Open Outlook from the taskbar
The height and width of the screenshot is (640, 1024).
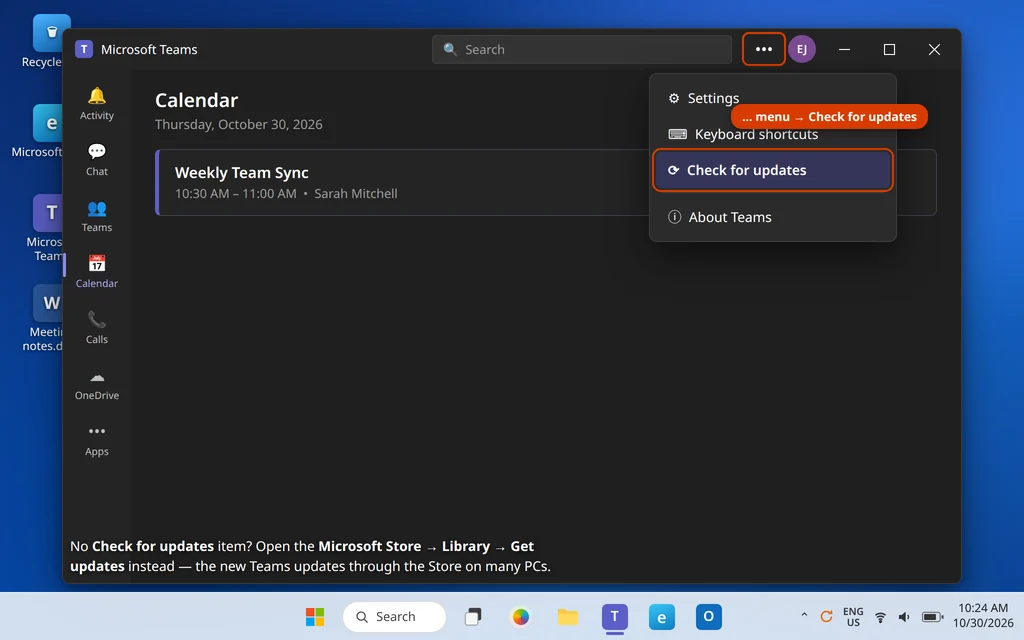coord(709,616)
